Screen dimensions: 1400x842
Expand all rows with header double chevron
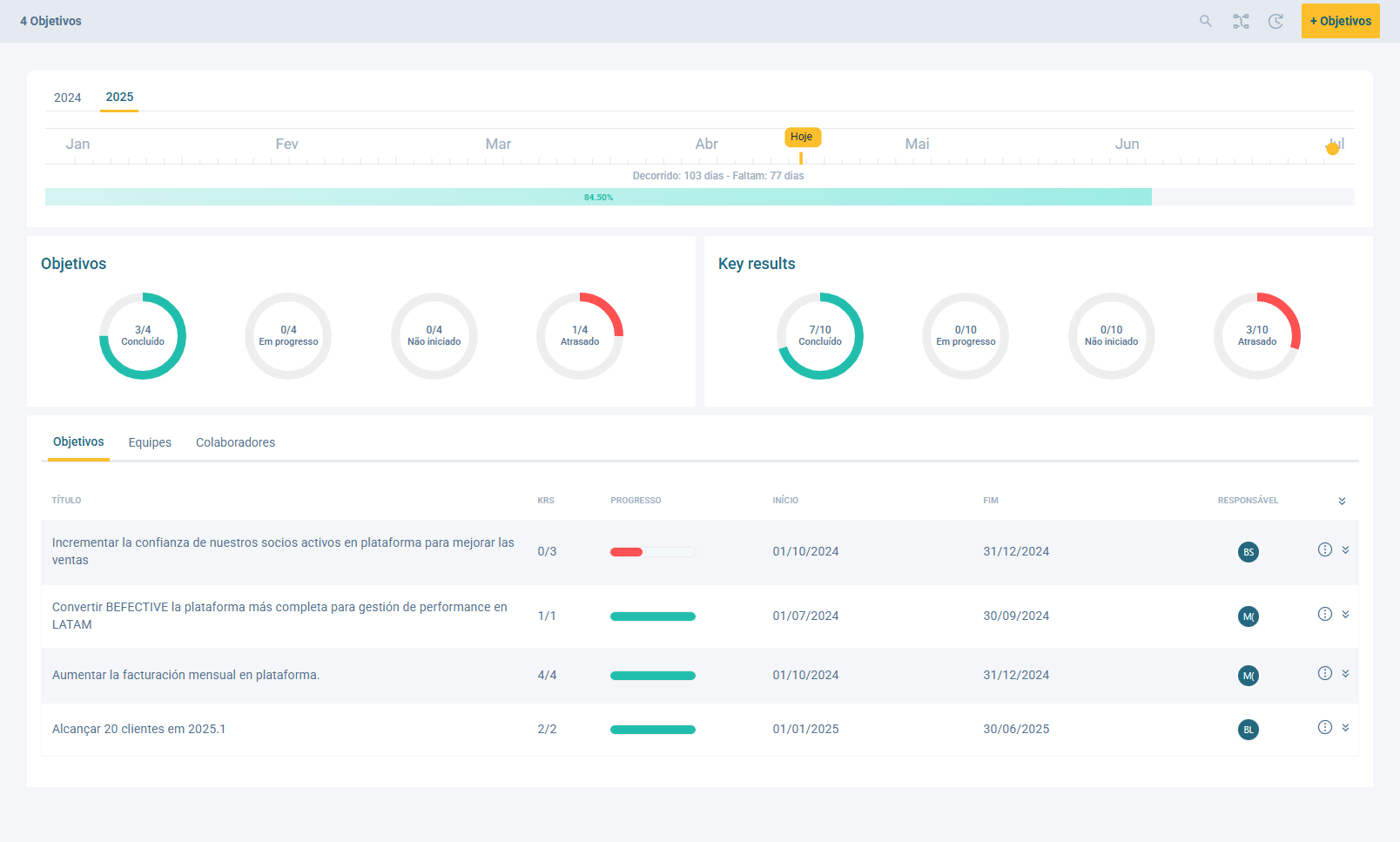click(x=1342, y=501)
